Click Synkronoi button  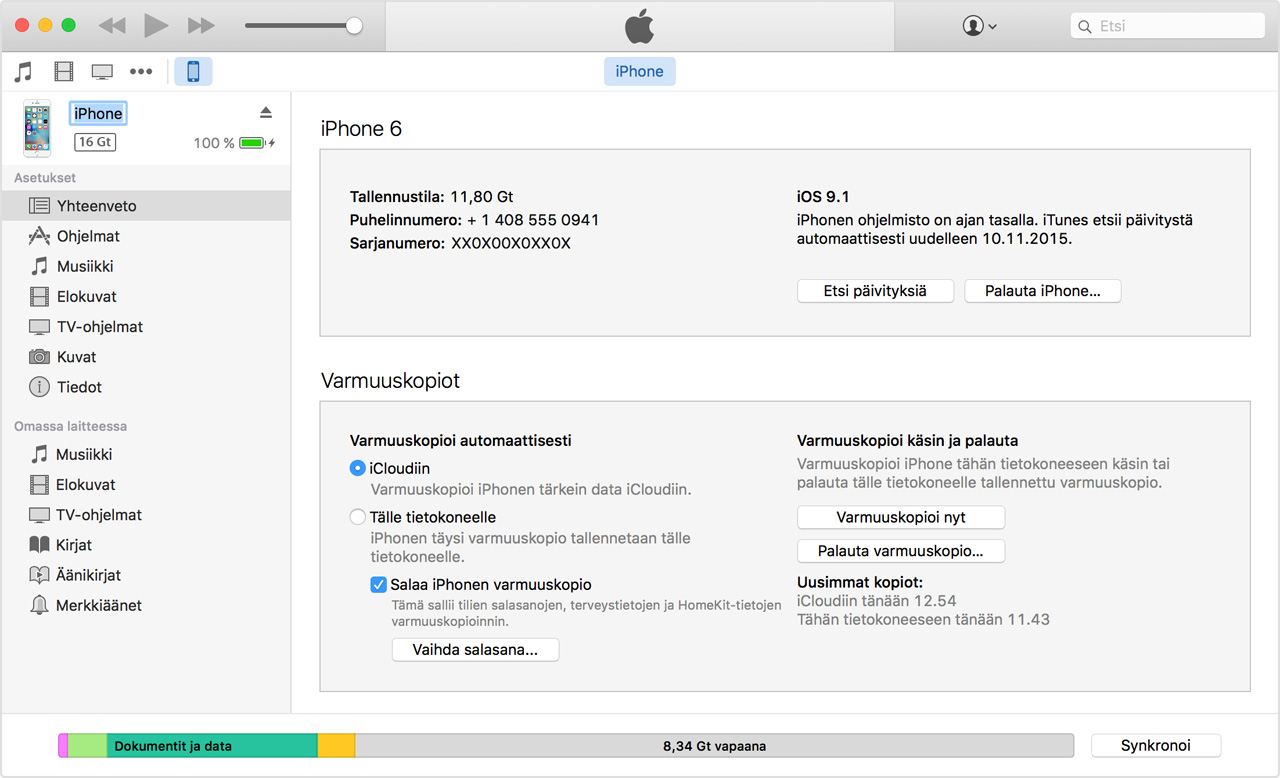[x=1156, y=746]
